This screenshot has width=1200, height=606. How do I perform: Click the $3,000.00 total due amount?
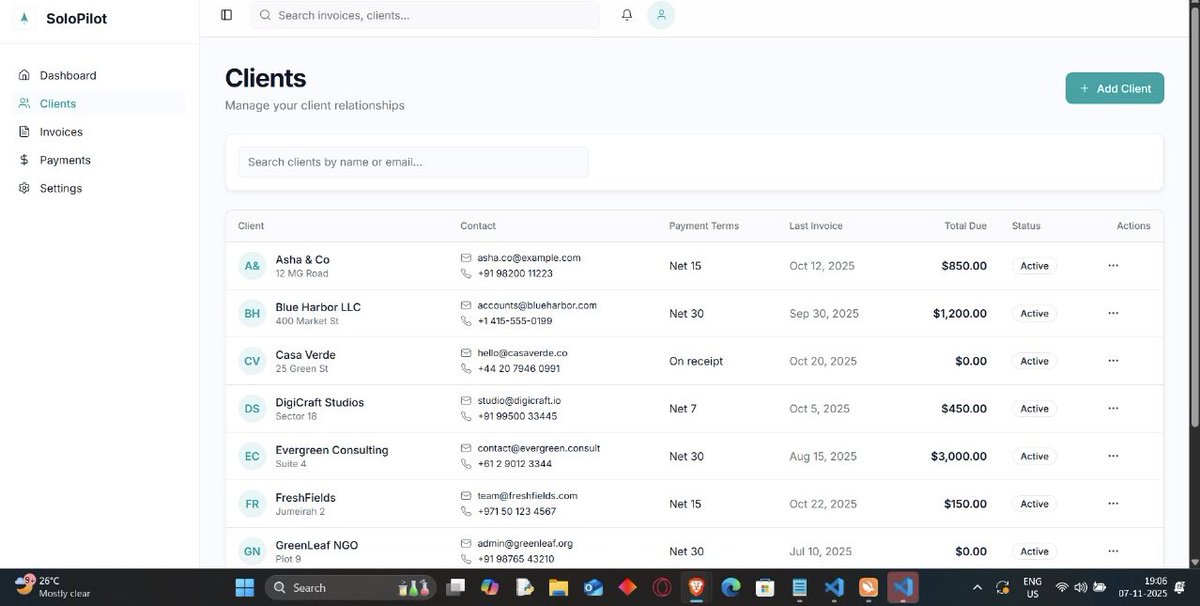pyautogui.click(x=958, y=456)
